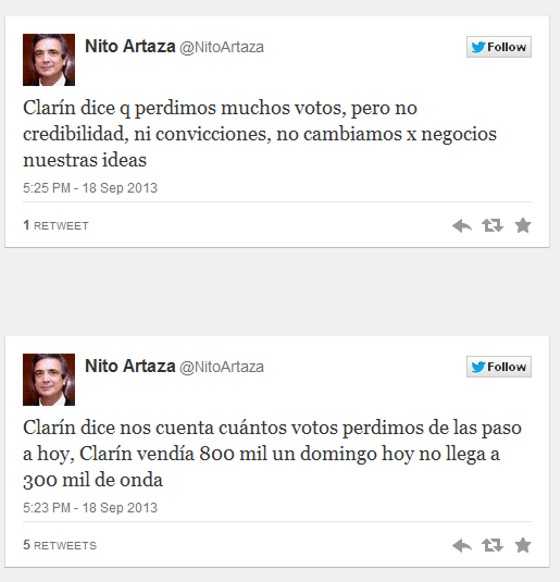The width and height of the screenshot is (560, 582).
Task: Favorite the 5:25 PM tweet with star
Action: coord(523,225)
